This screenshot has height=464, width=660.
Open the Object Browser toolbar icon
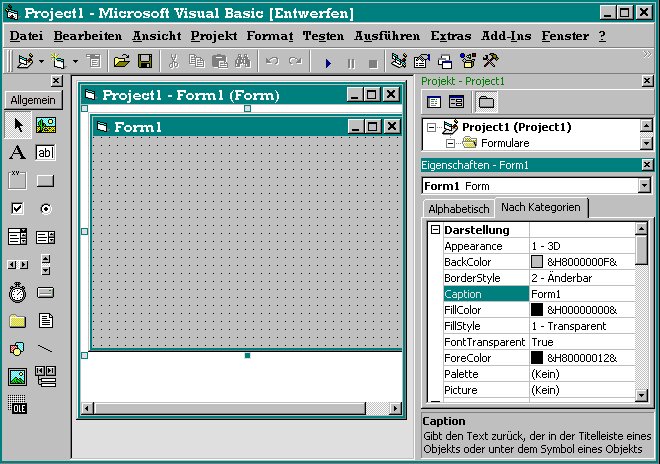[x=468, y=61]
